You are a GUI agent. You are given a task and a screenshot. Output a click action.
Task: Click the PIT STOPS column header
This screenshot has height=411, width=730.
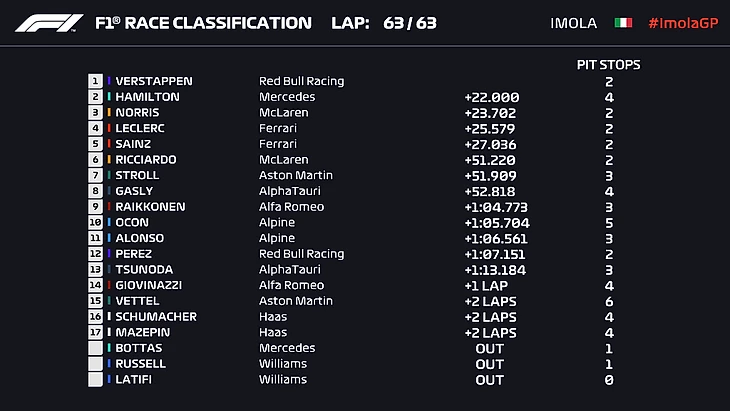pyautogui.click(x=609, y=64)
